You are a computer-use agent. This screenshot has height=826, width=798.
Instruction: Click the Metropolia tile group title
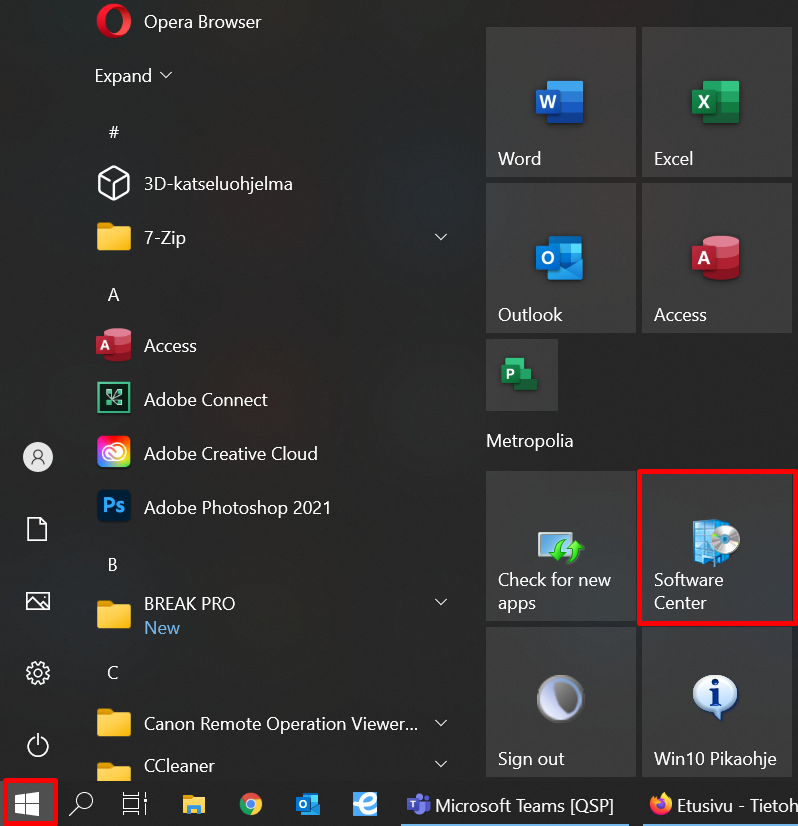[x=529, y=441]
